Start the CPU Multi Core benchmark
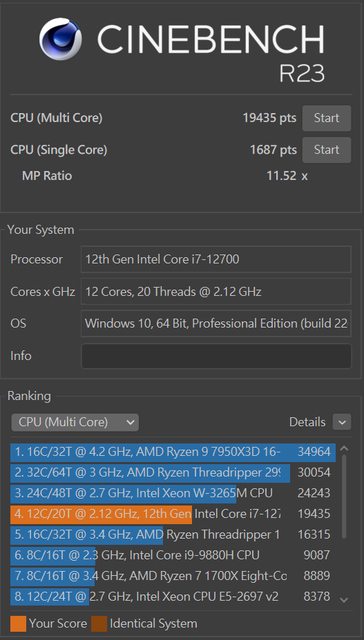Screen dimensions: 364x640 (x=326, y=118)
